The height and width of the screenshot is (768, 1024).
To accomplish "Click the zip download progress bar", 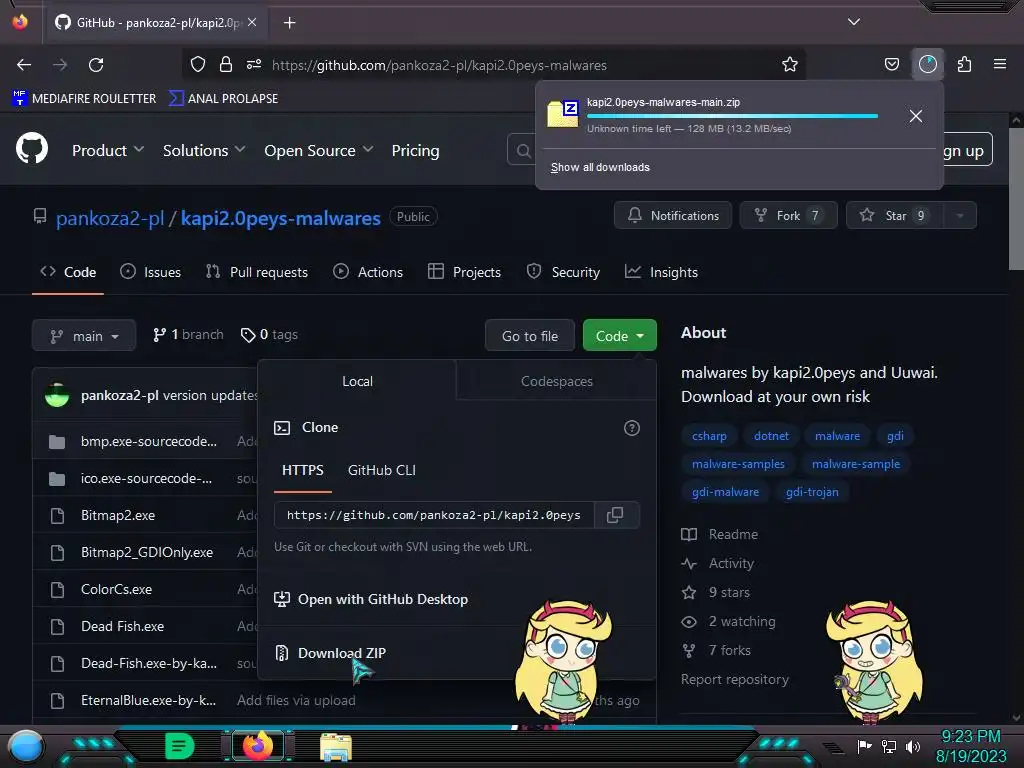I will click(732, 116).
